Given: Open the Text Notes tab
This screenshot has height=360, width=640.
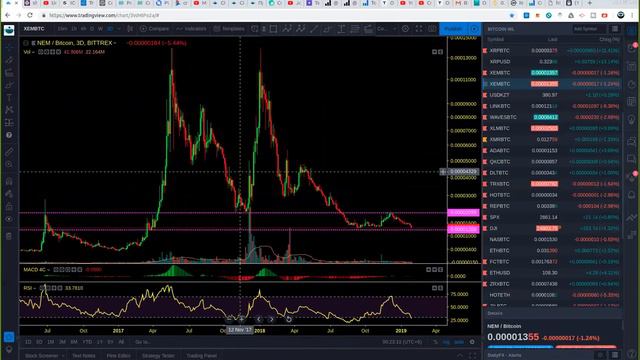Looking at the screenshot, I should point(83,356).
